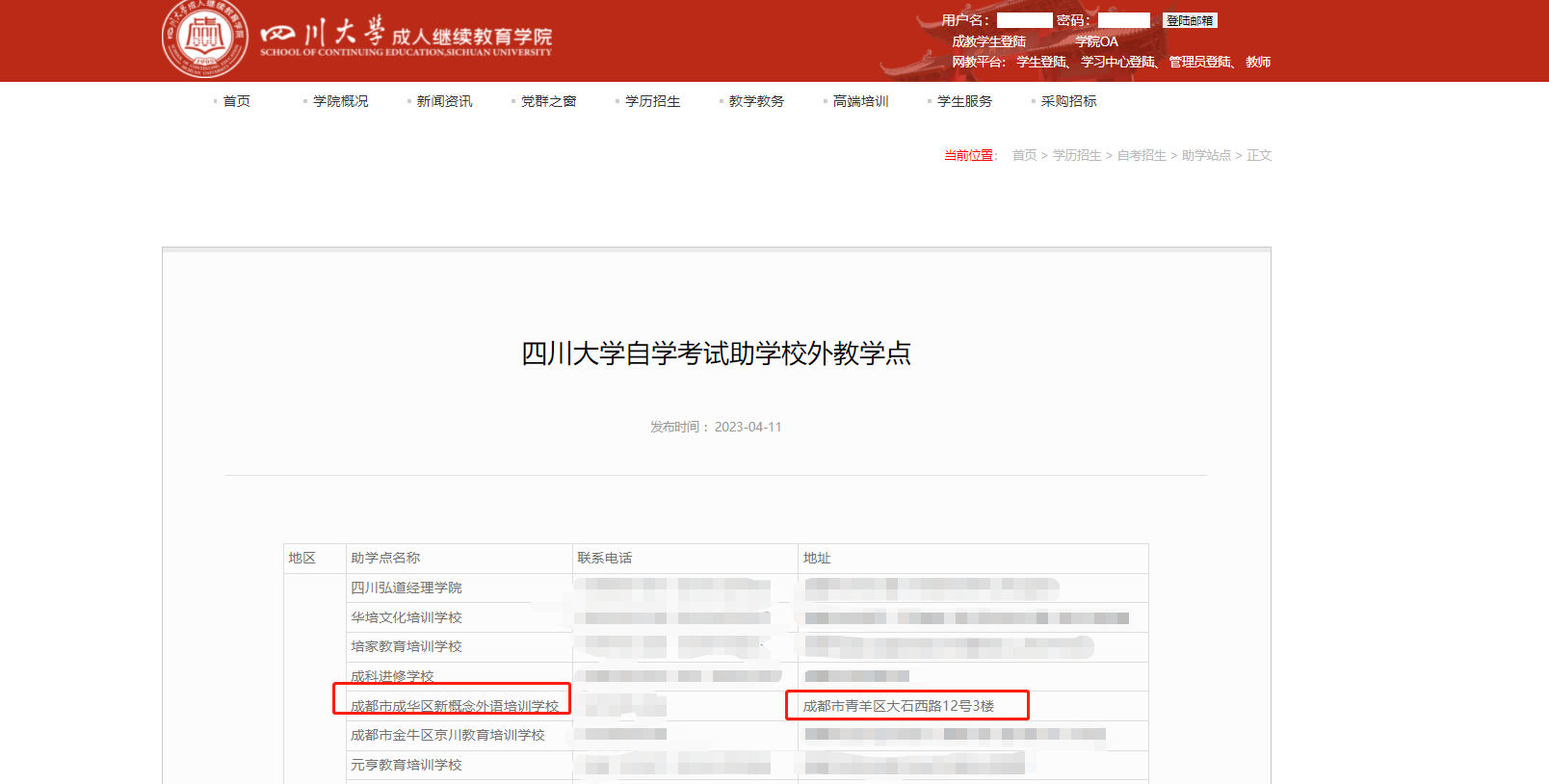Click 自考招生 in the breadcrumb
Viewport: 1549px width, 784px height.
(1142, 155)
